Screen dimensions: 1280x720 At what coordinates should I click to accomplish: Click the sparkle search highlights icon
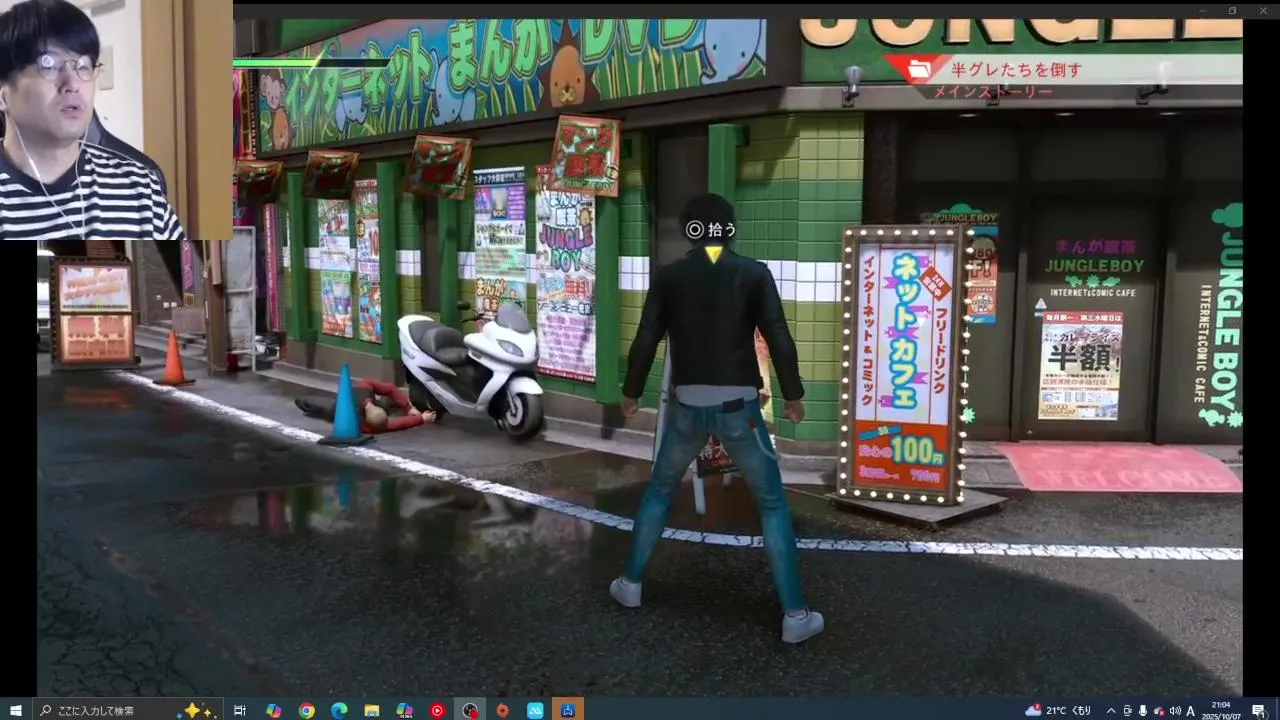point(198,710)
